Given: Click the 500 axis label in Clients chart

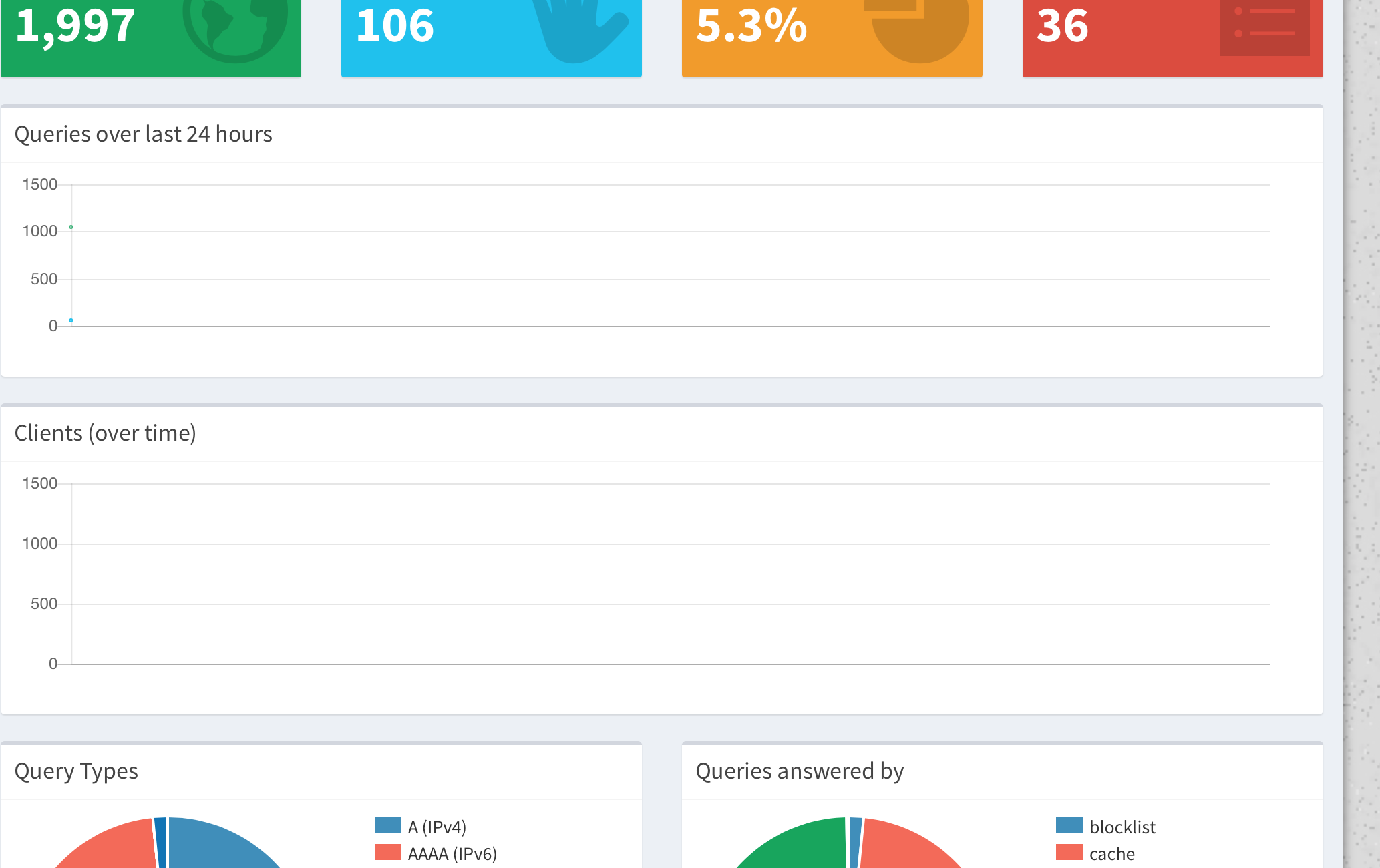Looking at the screenshot, I should point(44,604).
